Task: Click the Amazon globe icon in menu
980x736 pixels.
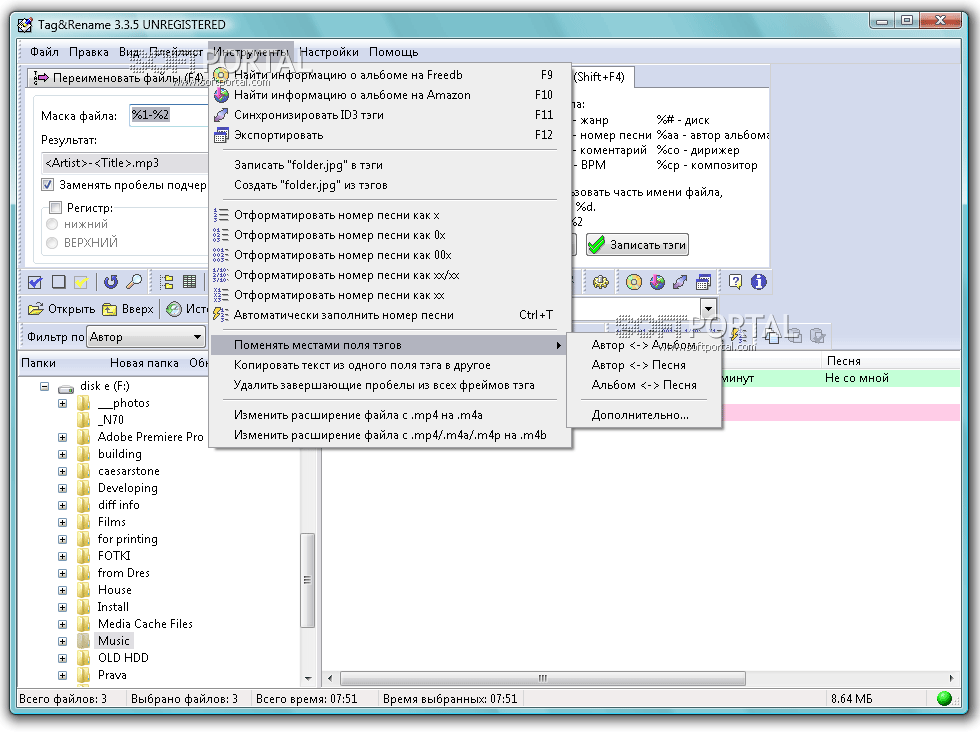Action: pos(221,95)
